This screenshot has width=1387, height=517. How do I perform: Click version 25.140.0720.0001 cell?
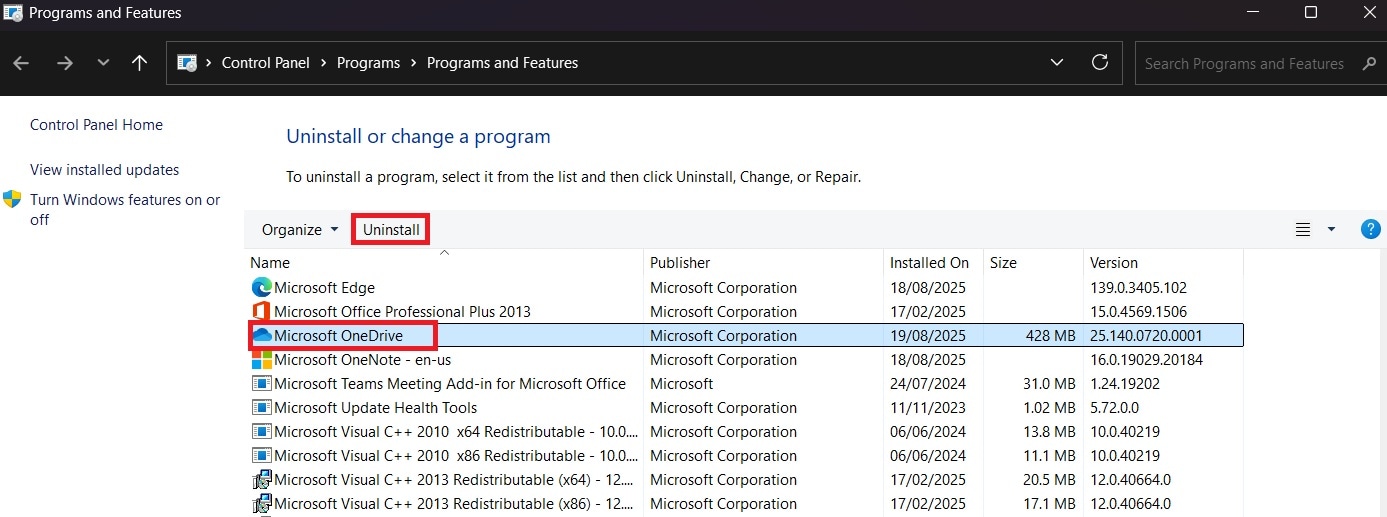pos(1146,336)
